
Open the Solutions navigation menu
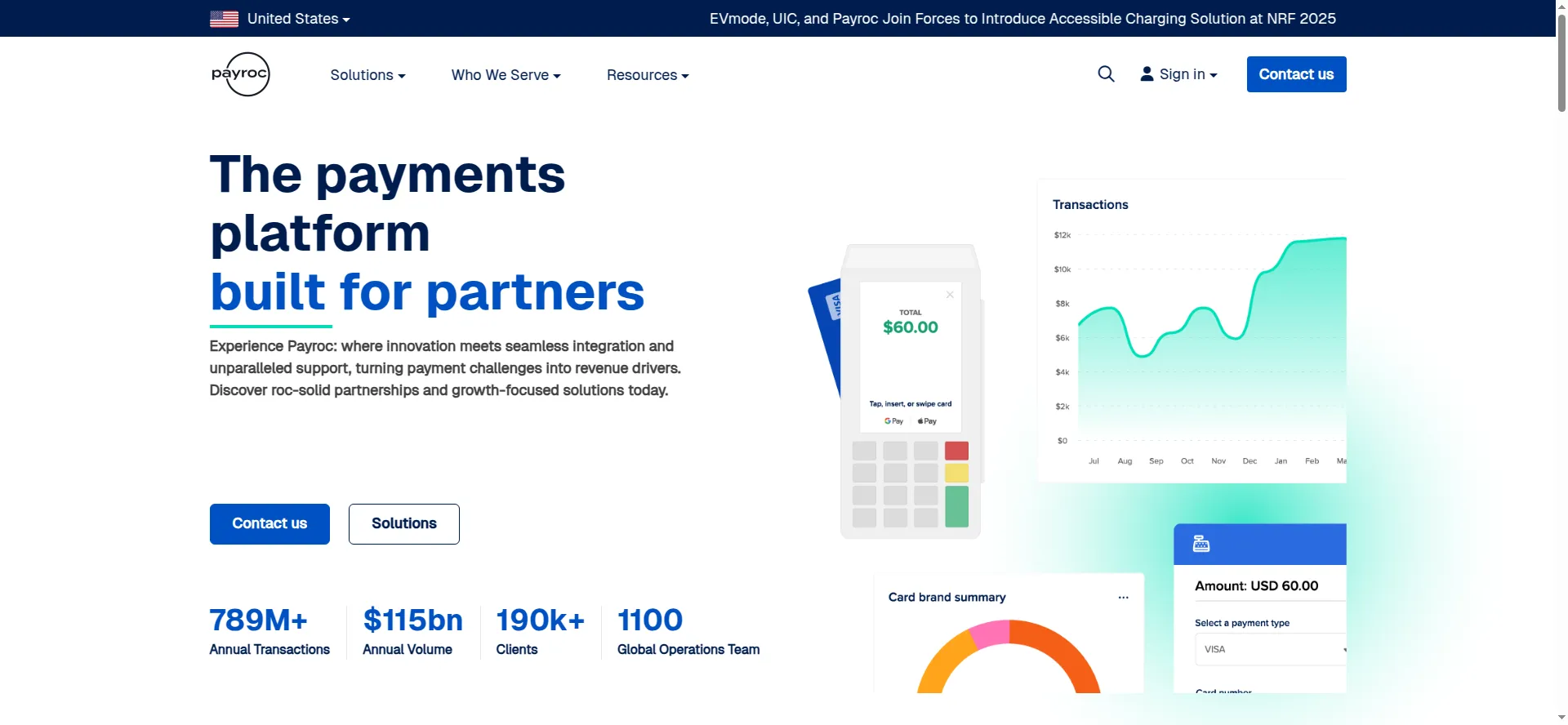[367, 75]
